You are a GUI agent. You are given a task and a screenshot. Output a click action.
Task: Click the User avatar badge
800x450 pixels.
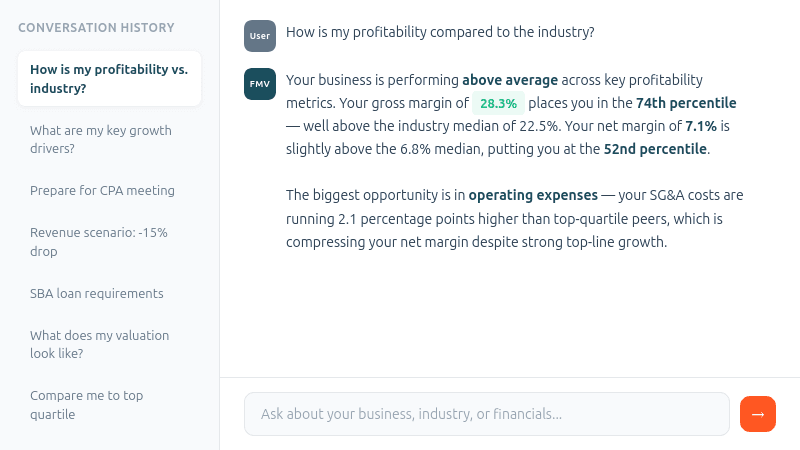coord(259,35)
